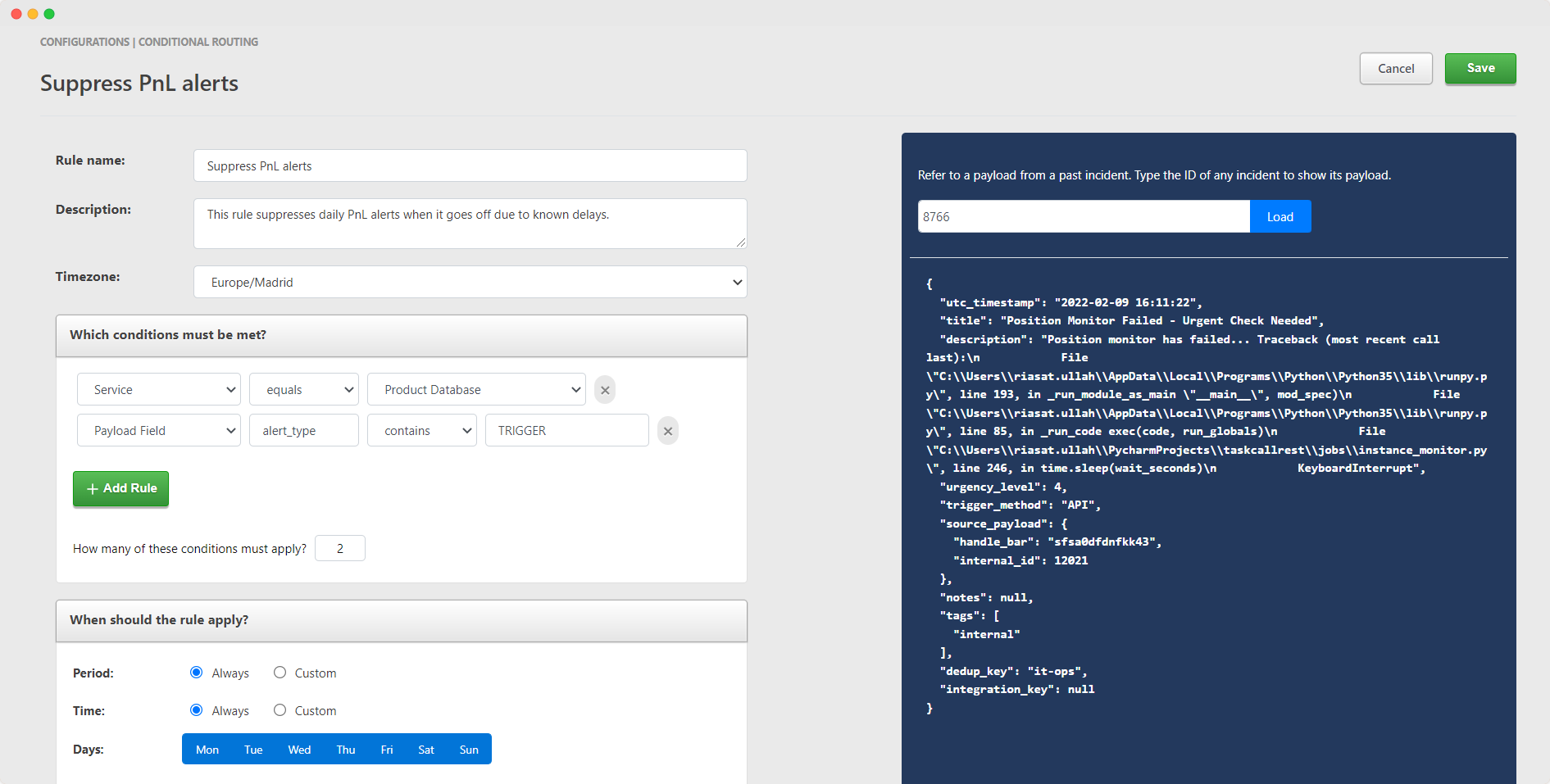Toggle Sun in Days selector
The height and width of the screenshot is (784, 1550).
pos(469,750)
